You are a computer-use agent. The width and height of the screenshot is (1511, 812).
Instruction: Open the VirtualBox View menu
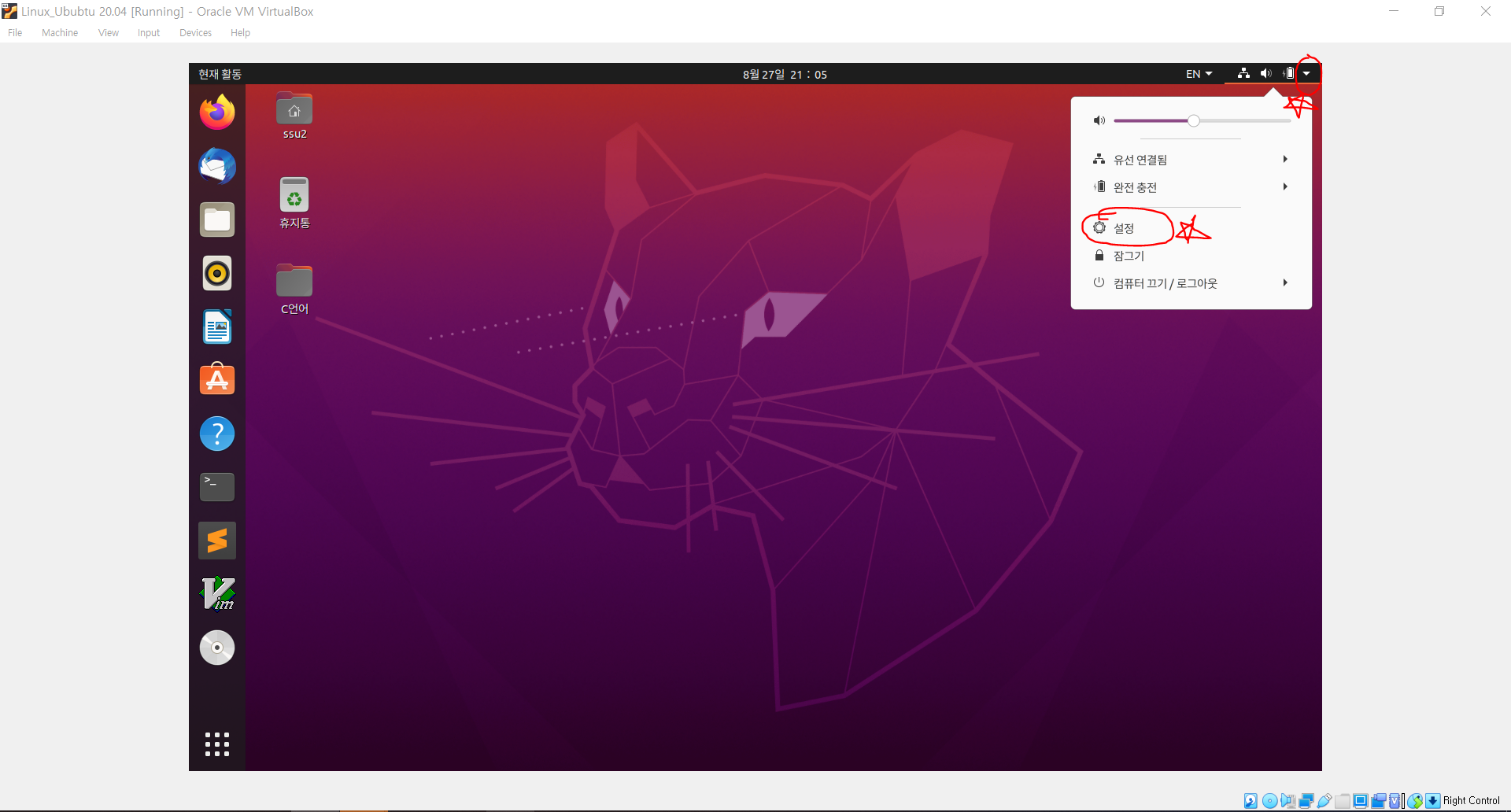click(x=109, y=33)
